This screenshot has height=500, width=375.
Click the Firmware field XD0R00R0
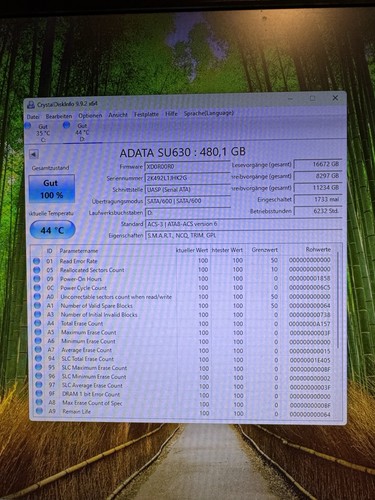click(x=188, y=166)
